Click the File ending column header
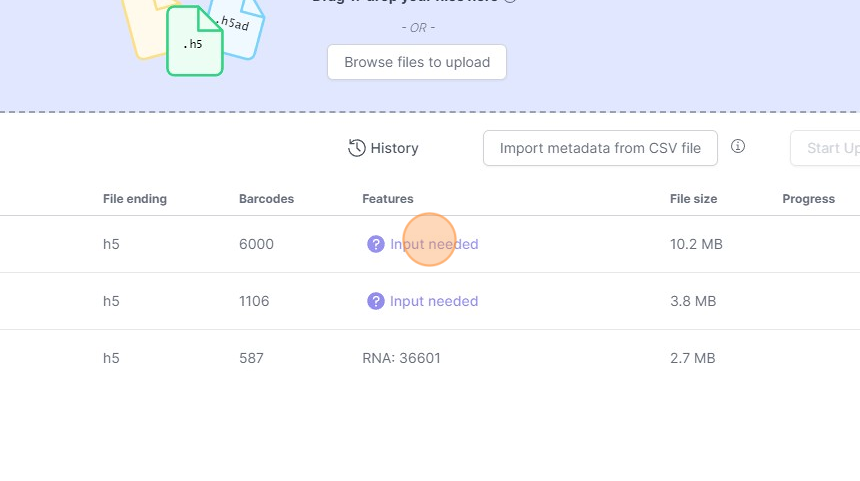The height and width of the screenshot is (481, 860). click(135, 199)
